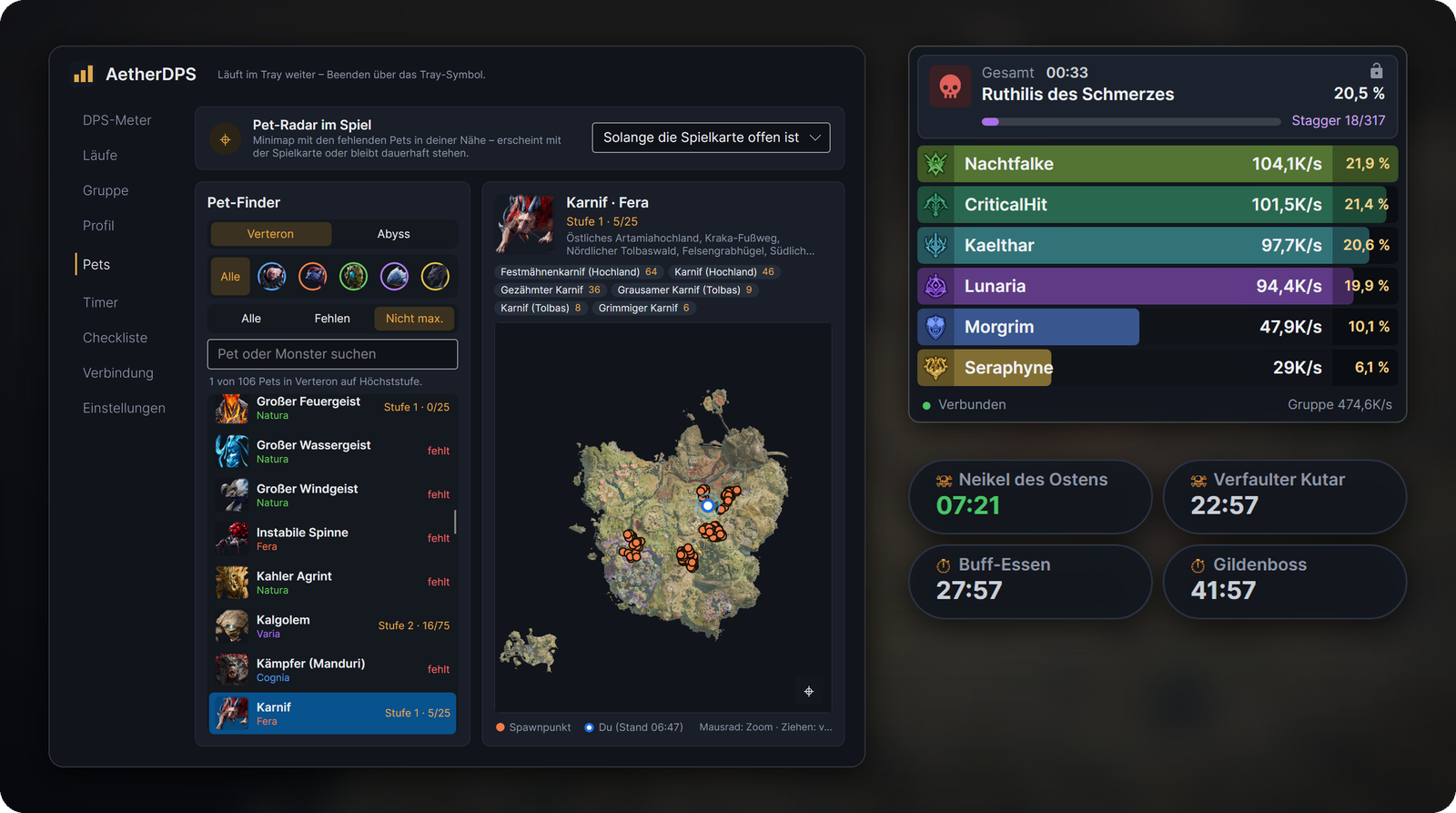Click the Pet-Radar crosshair icon
This screenshot has width=1456, height=813.
tap(225, 139)
